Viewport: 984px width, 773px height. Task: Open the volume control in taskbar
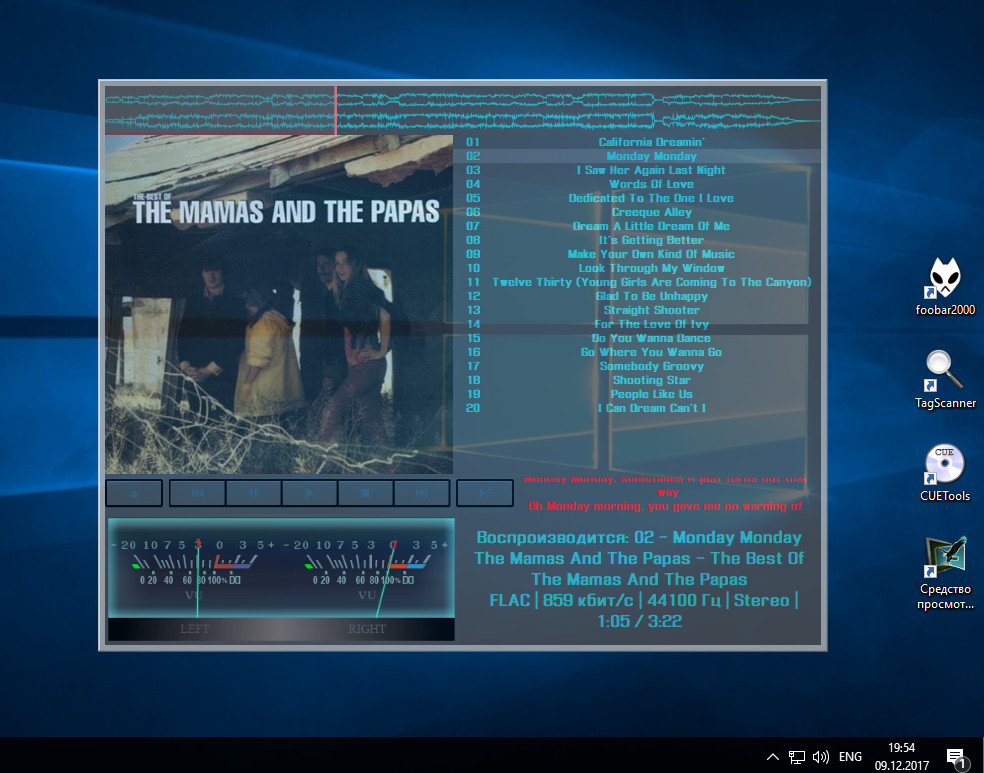[821, 757]
